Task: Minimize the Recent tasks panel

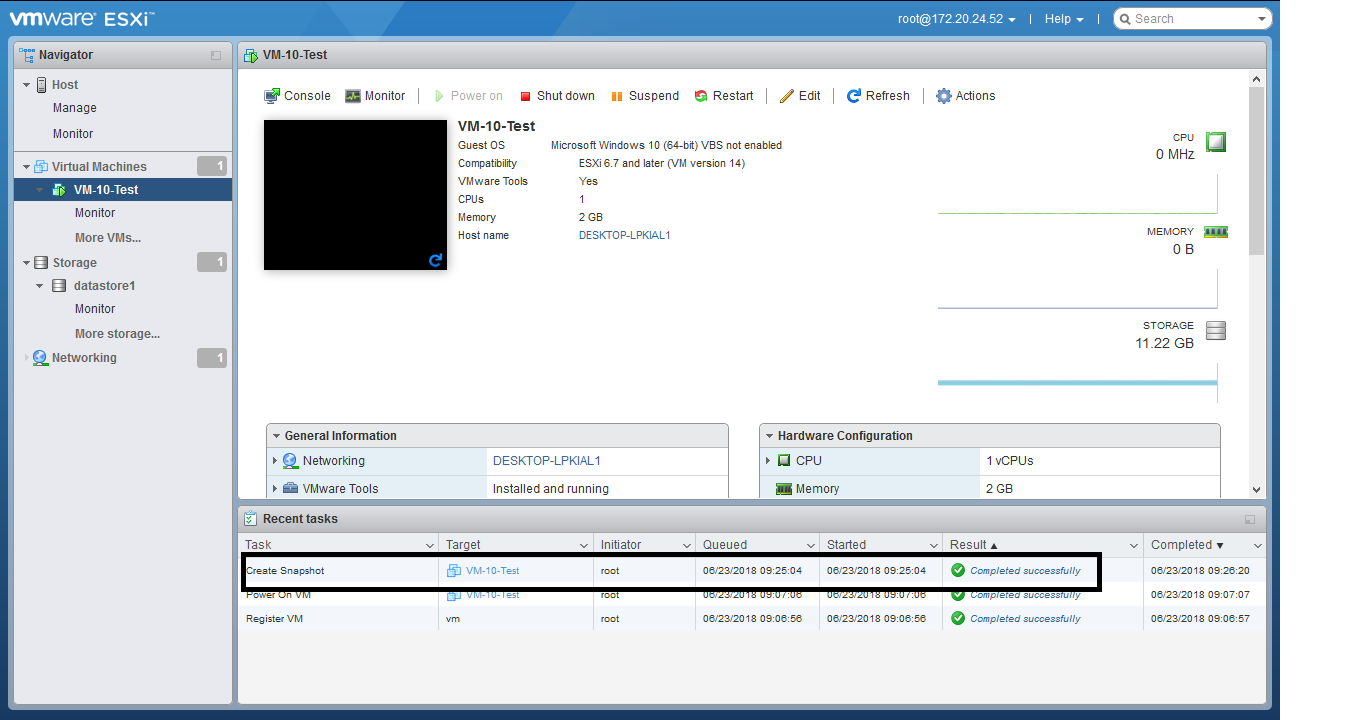Action: click(1250, 520)
